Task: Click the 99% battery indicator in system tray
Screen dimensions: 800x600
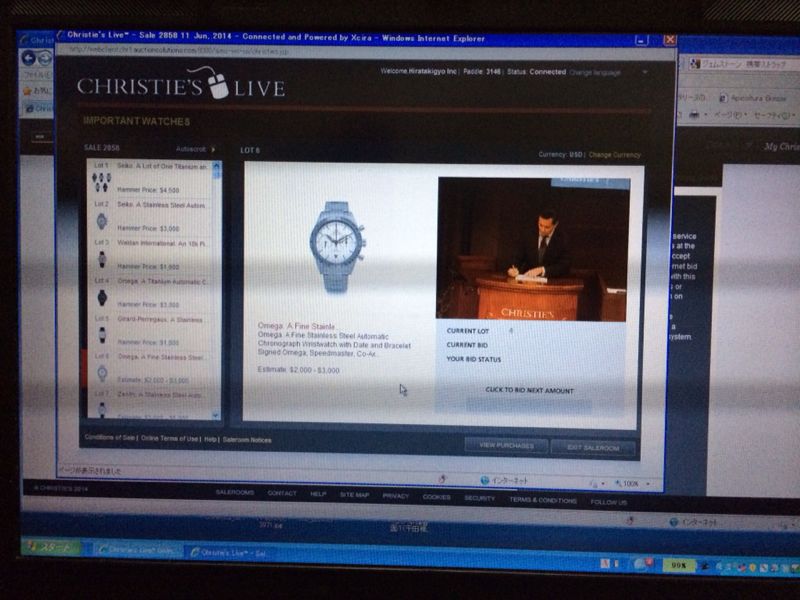Action: (678, 565)
